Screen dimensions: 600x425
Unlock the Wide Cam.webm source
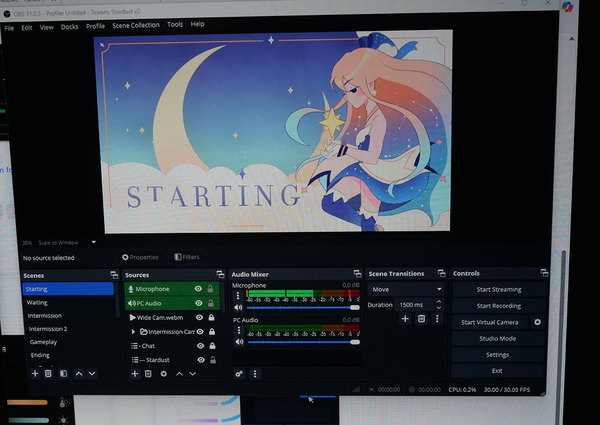[x=211, y=317]
